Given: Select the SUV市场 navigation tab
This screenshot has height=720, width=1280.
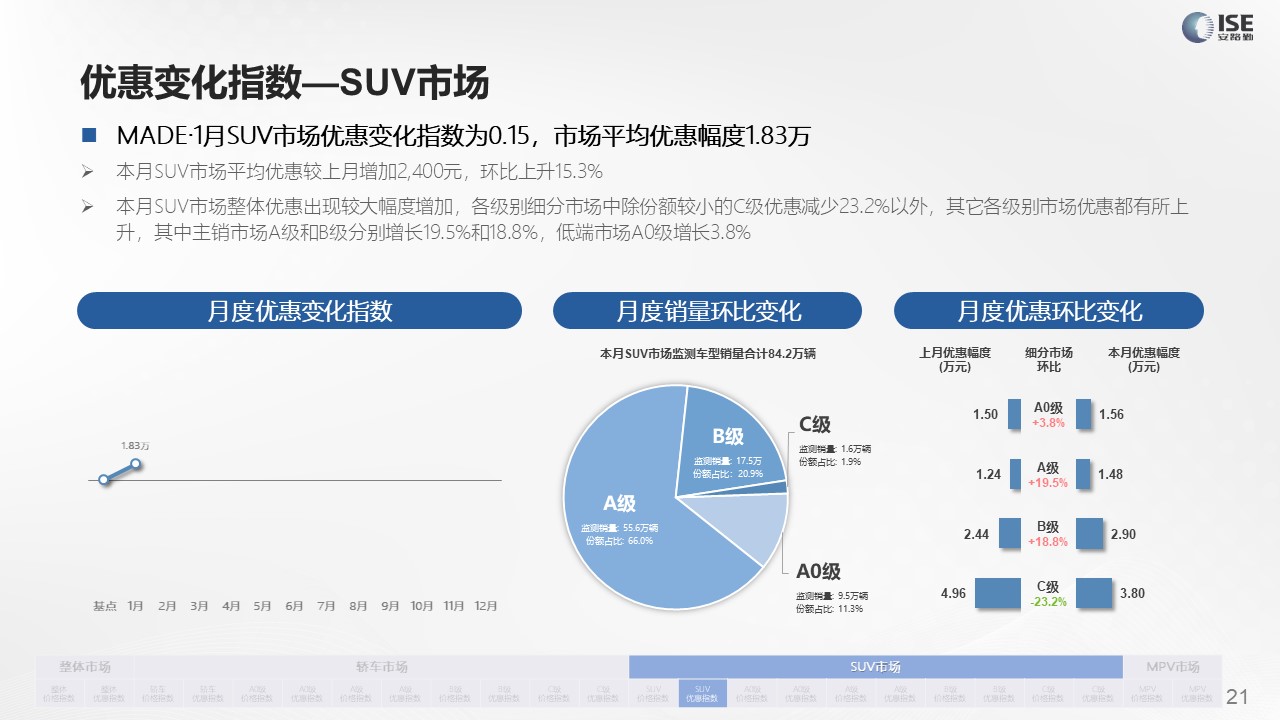Looking at the screenshot, I should [x=875, y=667].
